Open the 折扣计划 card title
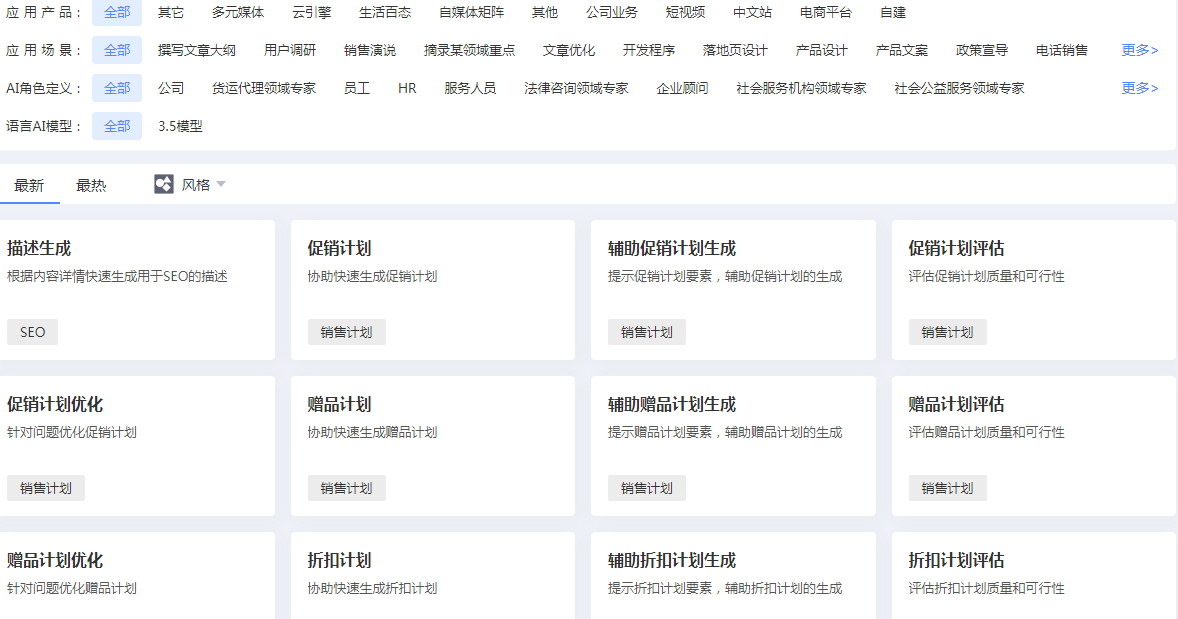This screenshot has width=1178, height=619. click(x=339, y=561)
